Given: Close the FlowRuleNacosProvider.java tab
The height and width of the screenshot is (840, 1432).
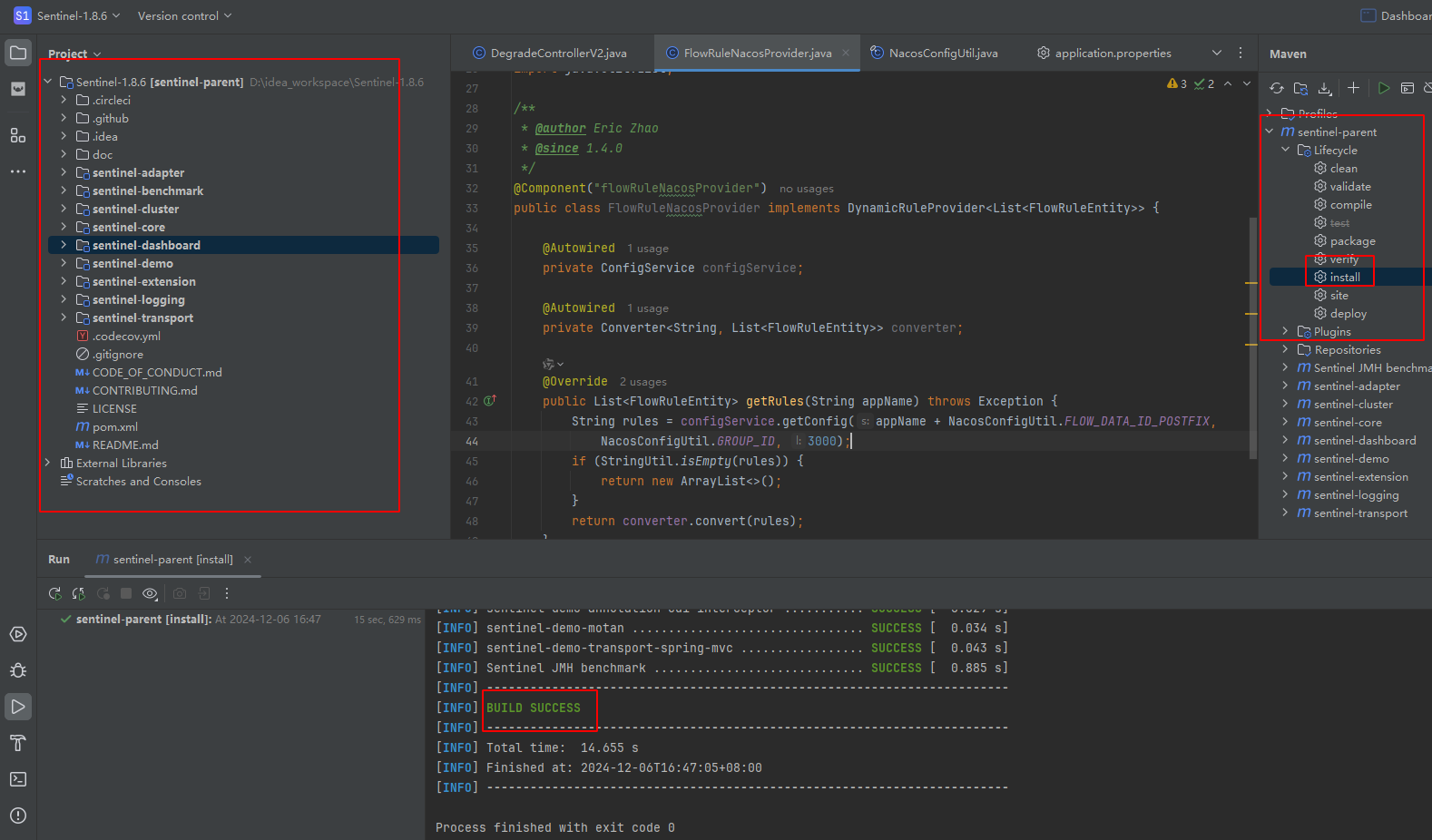Looking at the screenshot, I should (x=846, y=53).
